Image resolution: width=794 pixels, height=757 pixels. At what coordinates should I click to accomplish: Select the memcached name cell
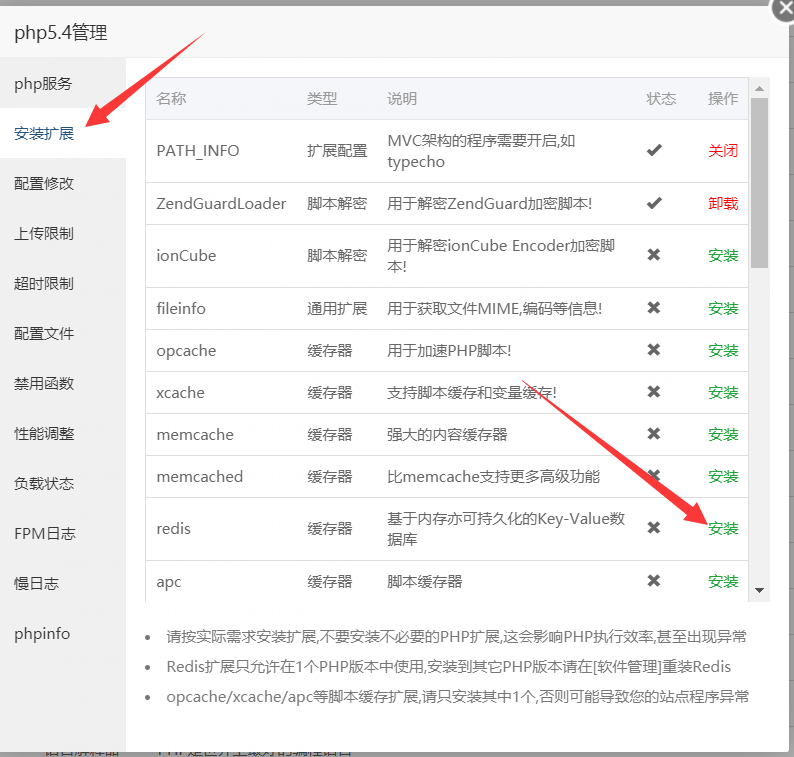(200, 476)
